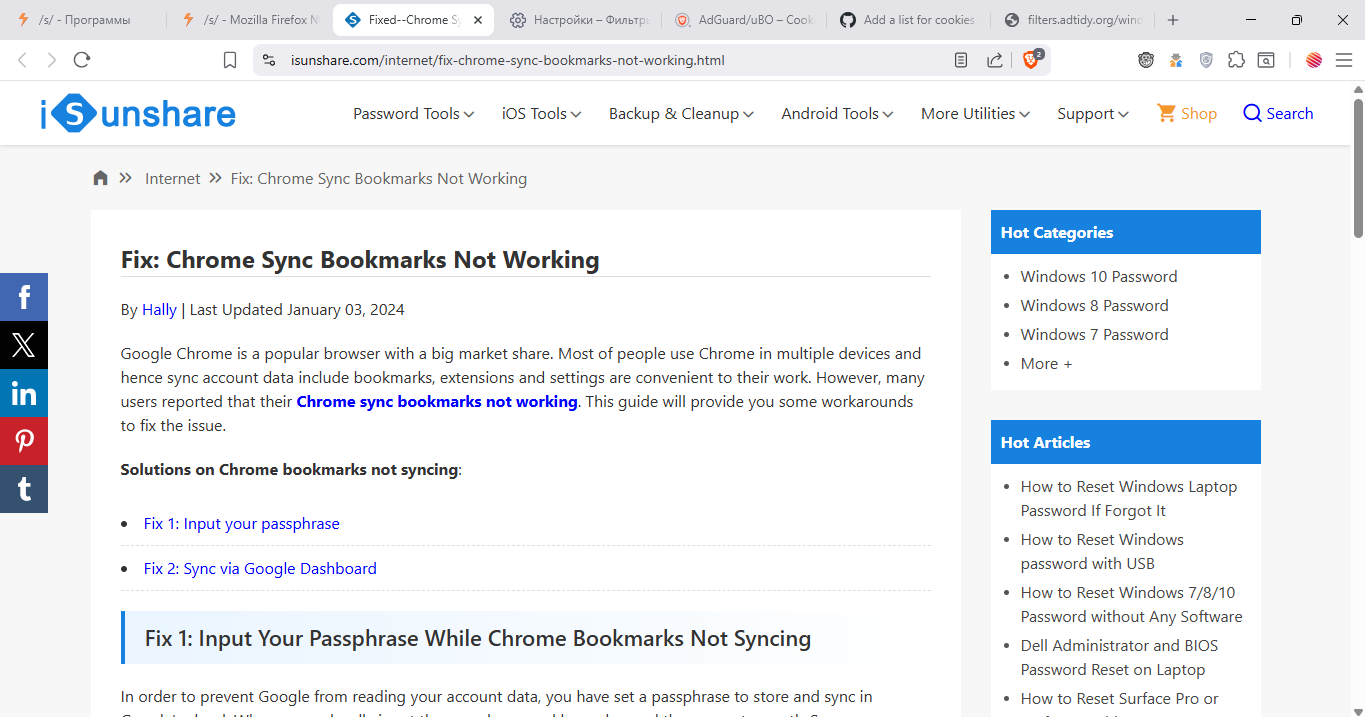Image resolution: width=1365 pixels, height=717 pixels.
Task: Expand the More Utilities menu
Action: (x=976, y=114)
